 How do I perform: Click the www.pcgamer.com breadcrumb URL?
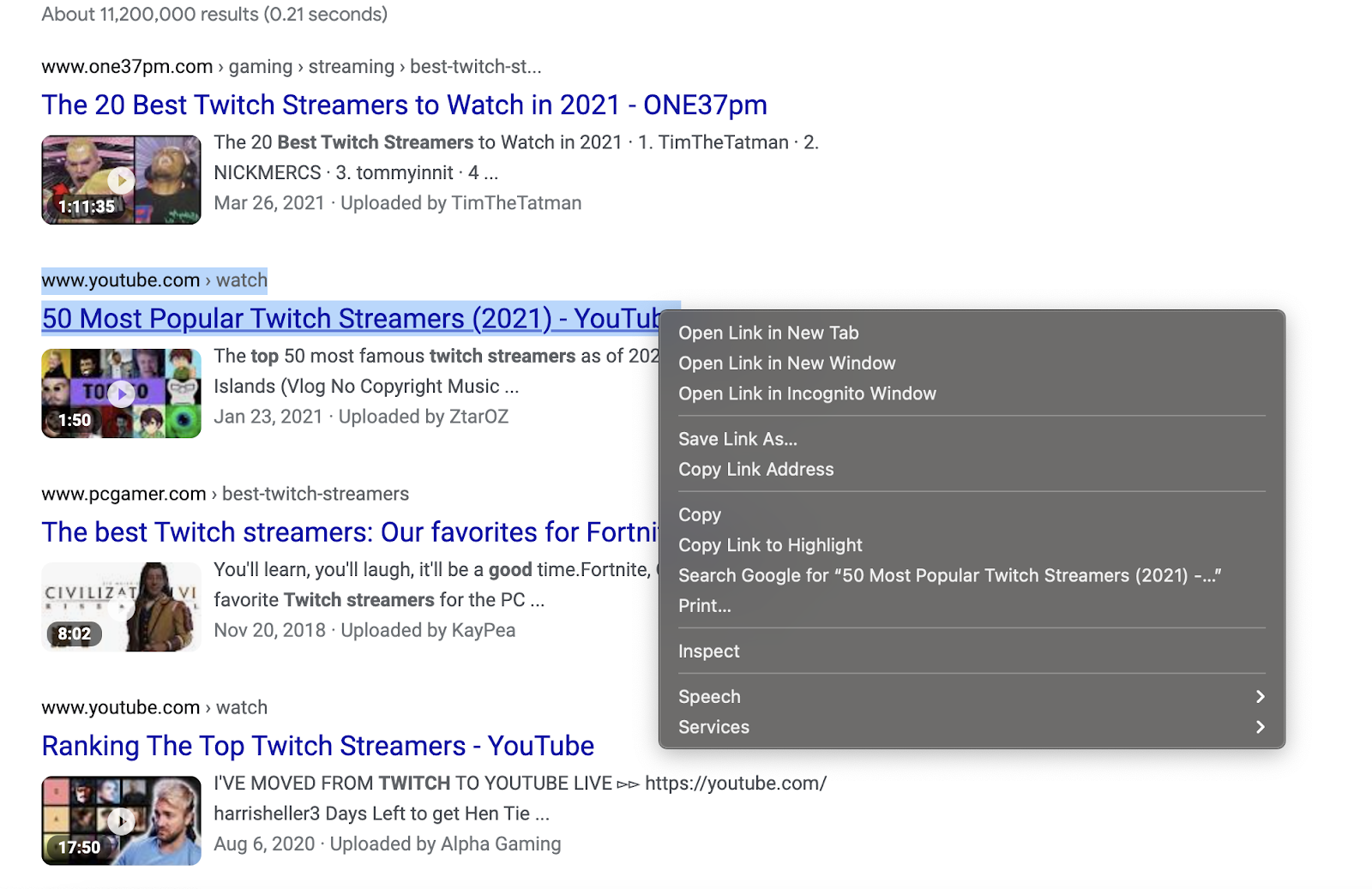click(226, 494)
